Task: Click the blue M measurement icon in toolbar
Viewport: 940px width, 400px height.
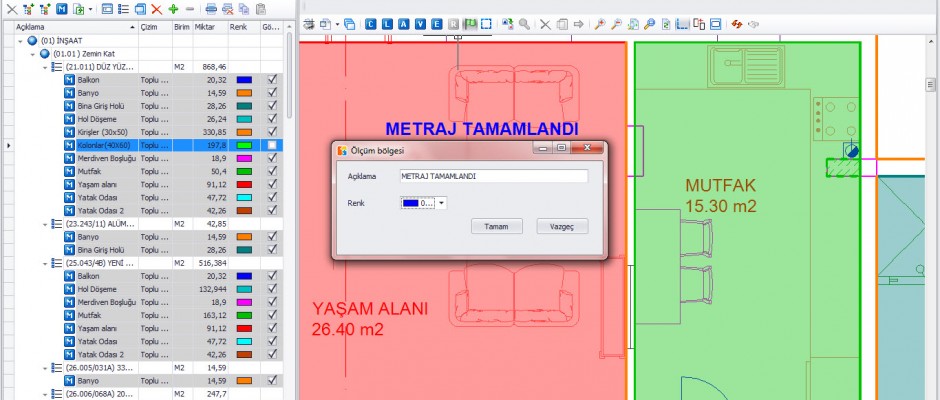Action: [x=62, y=8]
